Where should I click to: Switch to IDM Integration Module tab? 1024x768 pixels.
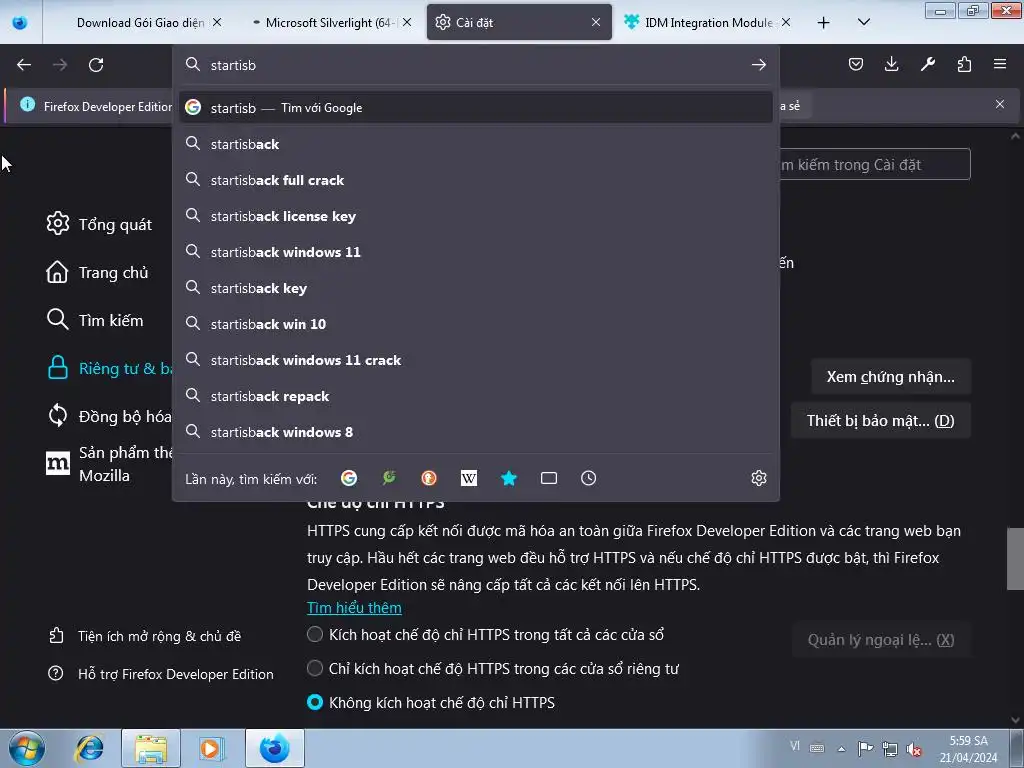coord(709,22)
